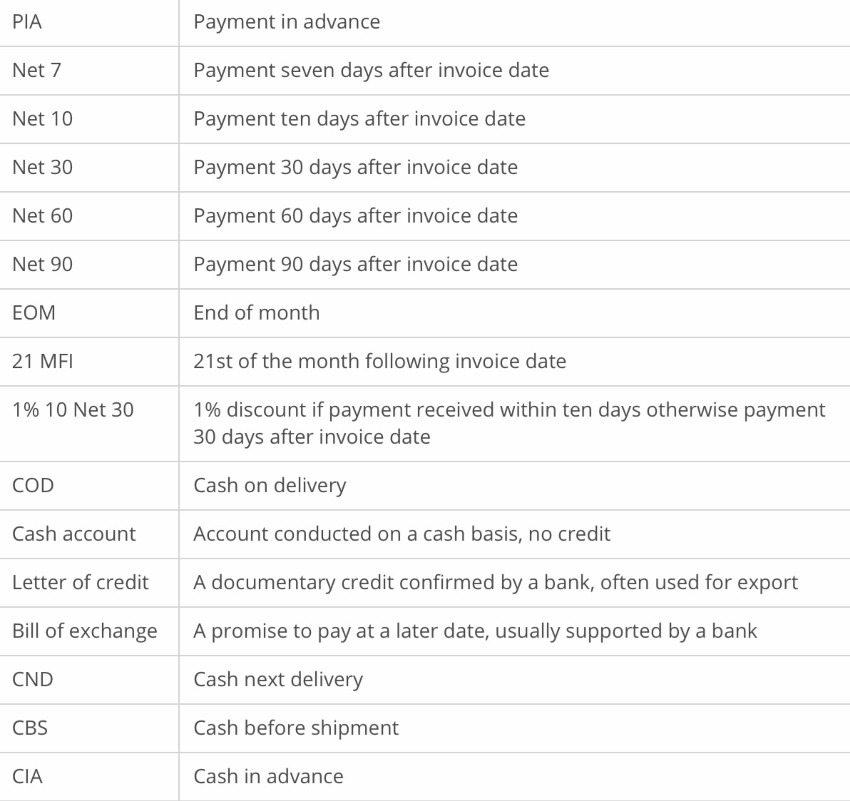850x801 pixels.
Task: Click the CIA abbreviation cell
Action: [27, 777]
